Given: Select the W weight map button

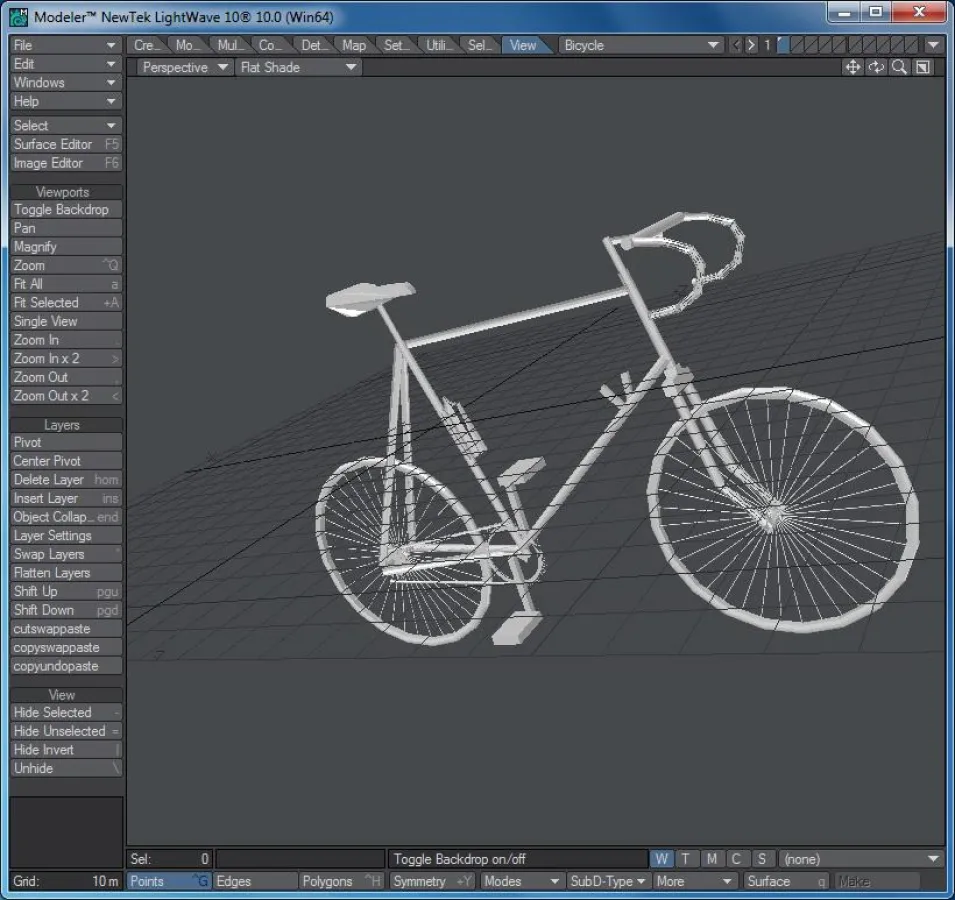Looking at the screenshot, I should point(661,859).
